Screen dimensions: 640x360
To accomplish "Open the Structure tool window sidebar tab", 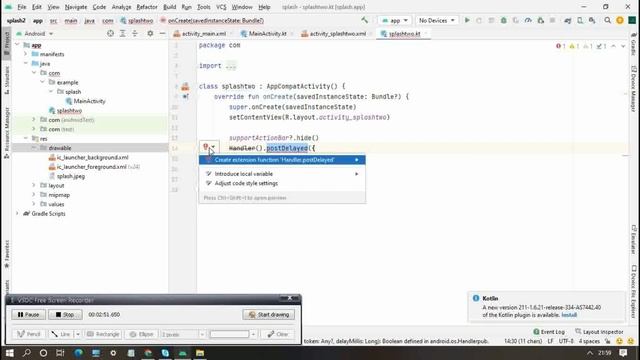I will click(x=7, y=80).
